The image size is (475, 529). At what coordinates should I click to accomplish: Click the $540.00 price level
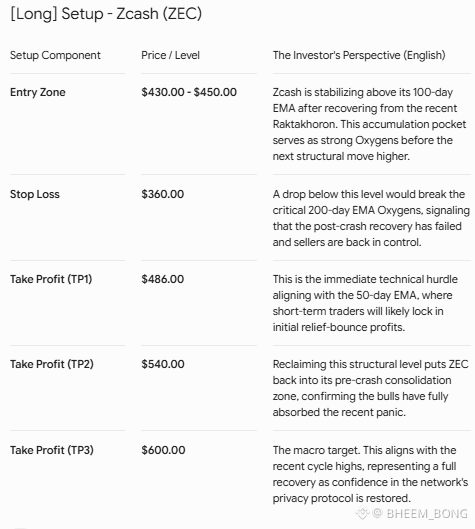point(163,364)
